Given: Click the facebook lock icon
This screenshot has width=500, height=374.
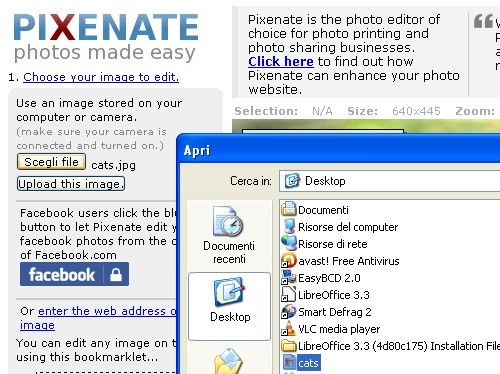Looking at the screenshot, I should pyautogui.click(x=116, y=275).
